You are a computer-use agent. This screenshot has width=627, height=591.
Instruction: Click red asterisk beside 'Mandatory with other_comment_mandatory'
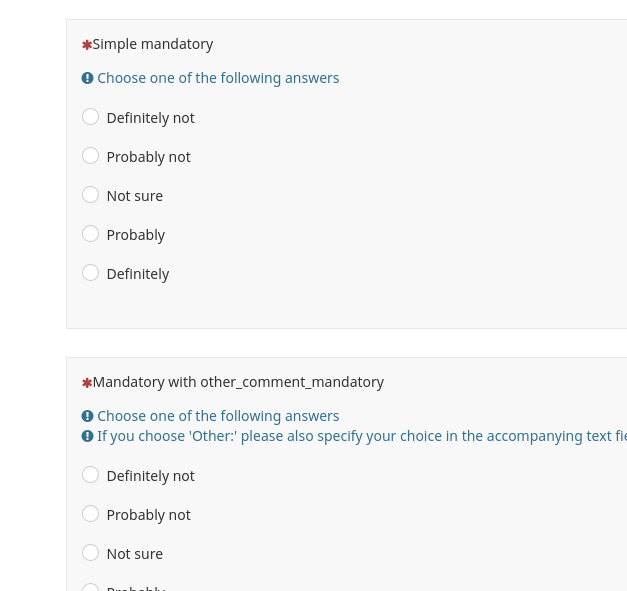click(87, 383)
